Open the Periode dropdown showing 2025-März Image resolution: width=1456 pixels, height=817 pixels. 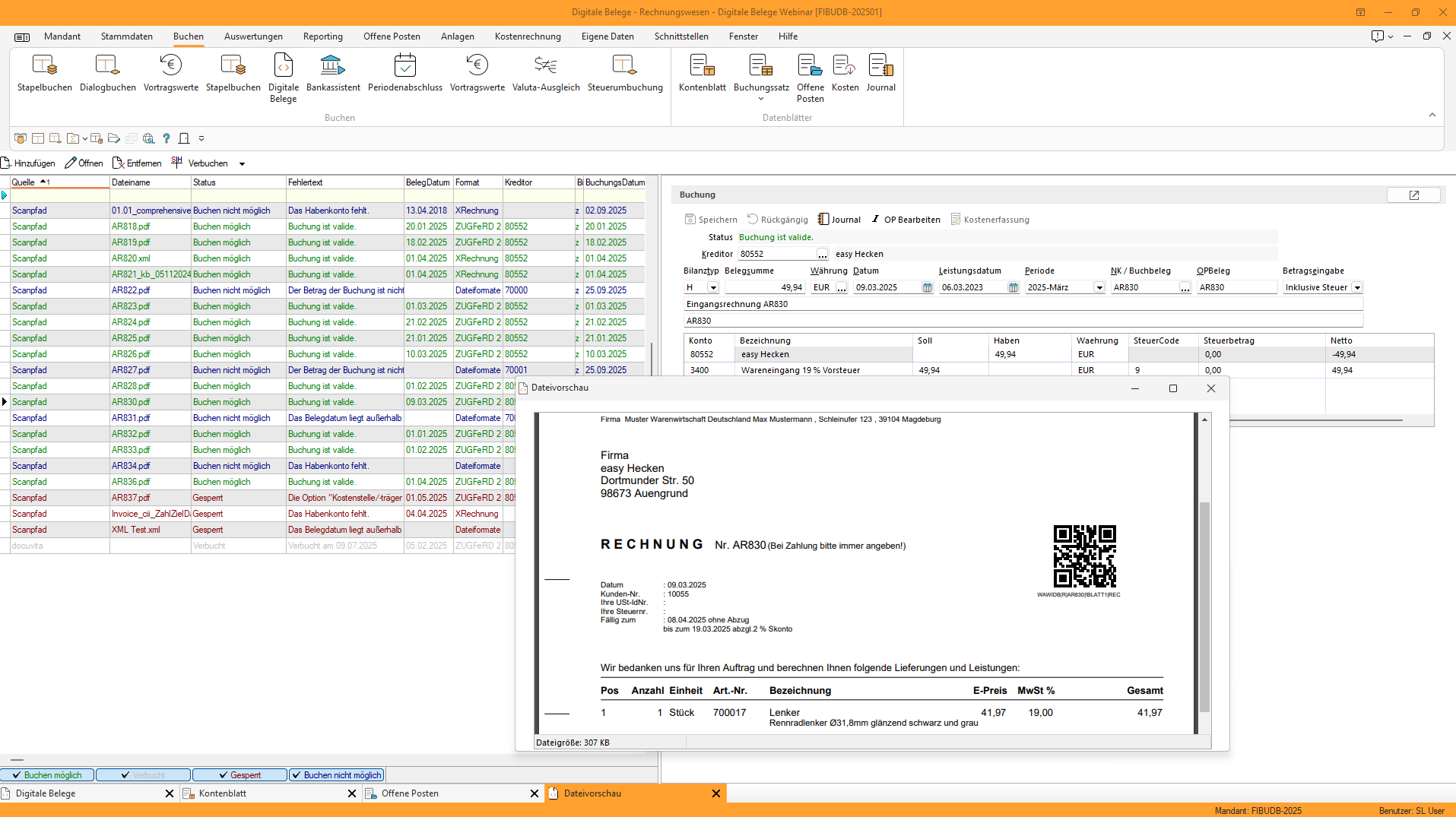[1099, 287]
